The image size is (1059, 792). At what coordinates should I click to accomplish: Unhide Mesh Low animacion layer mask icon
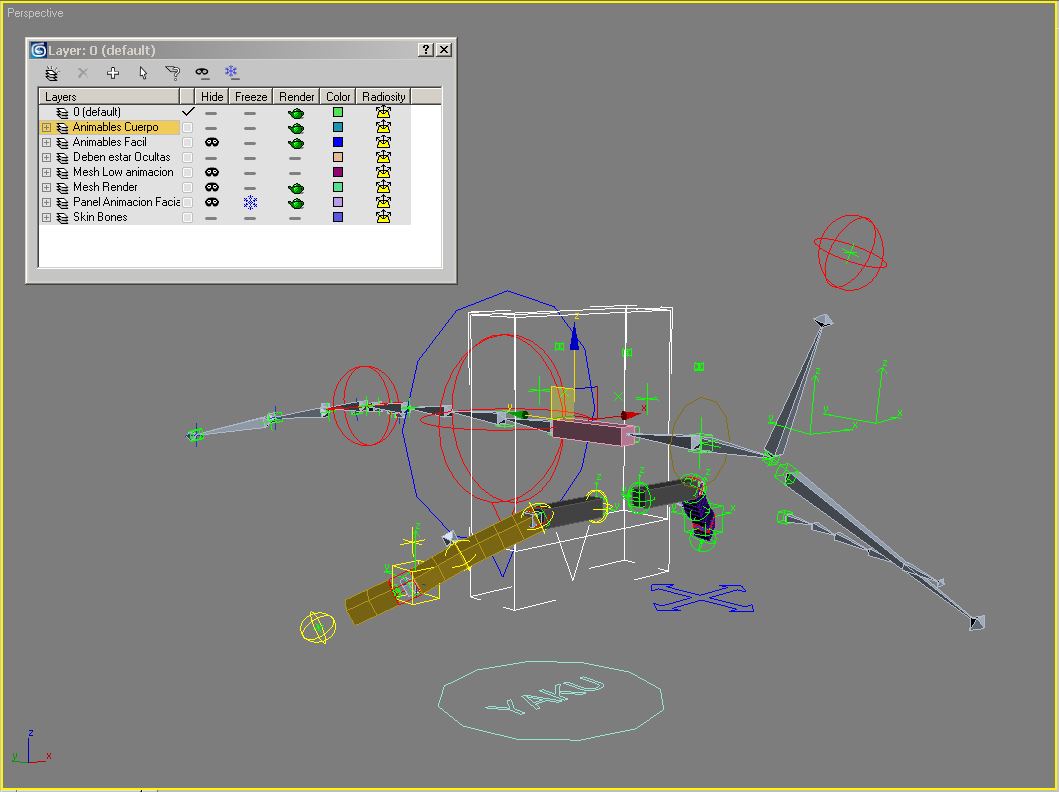(x=212, y=172)
